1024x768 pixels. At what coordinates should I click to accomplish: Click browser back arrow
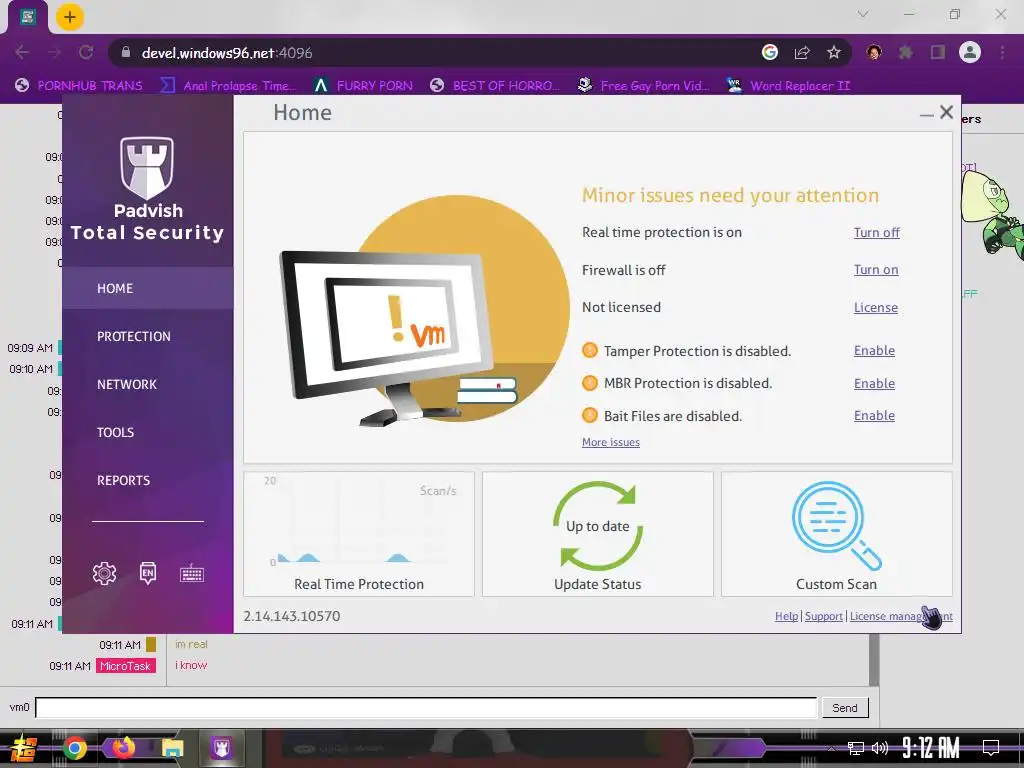(x=22, y=52)
